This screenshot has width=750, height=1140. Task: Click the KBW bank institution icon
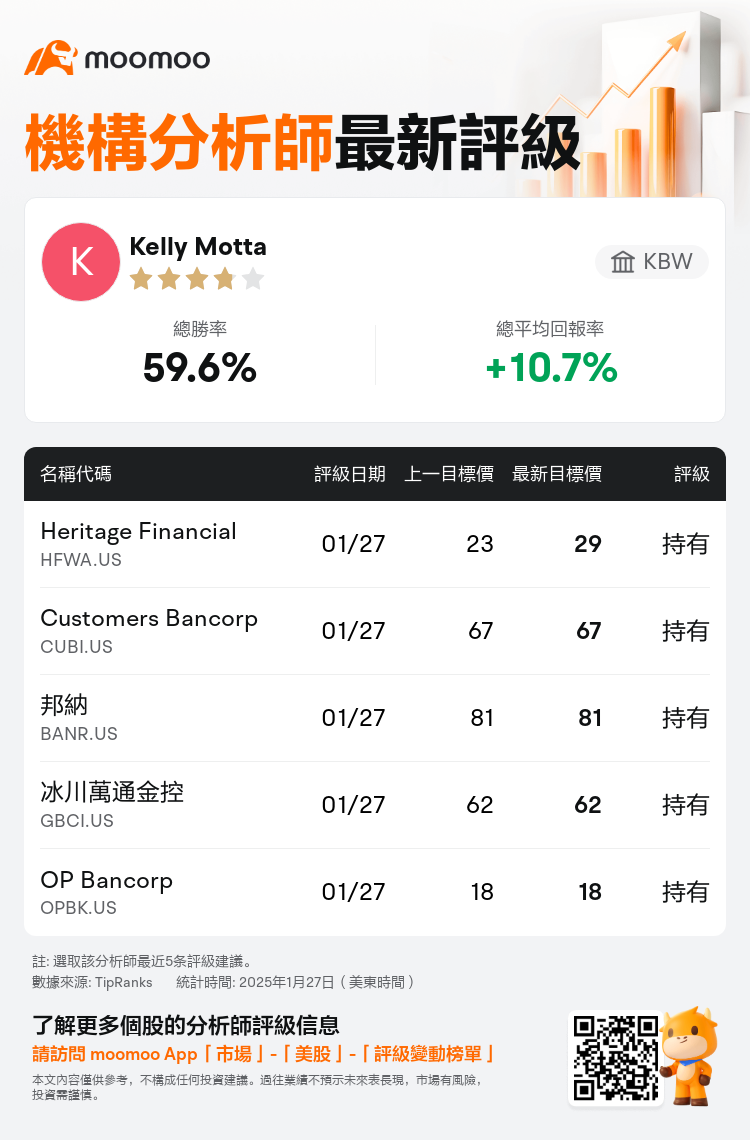pos(623,262)
